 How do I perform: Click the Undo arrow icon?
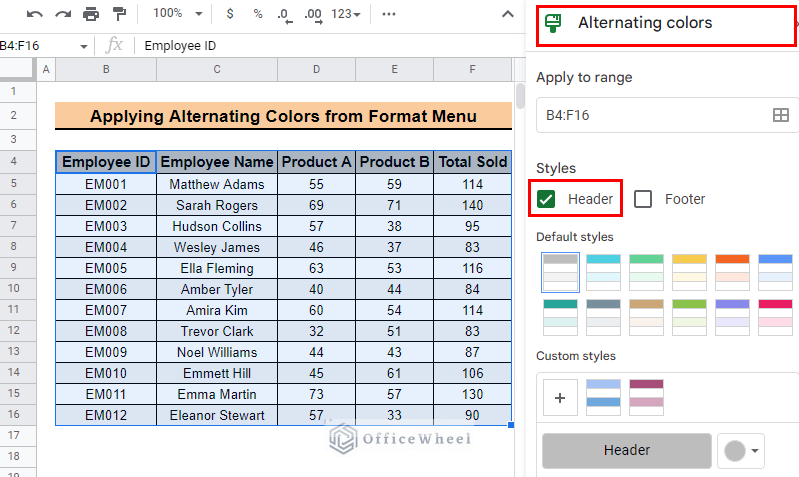click(34, 14)
